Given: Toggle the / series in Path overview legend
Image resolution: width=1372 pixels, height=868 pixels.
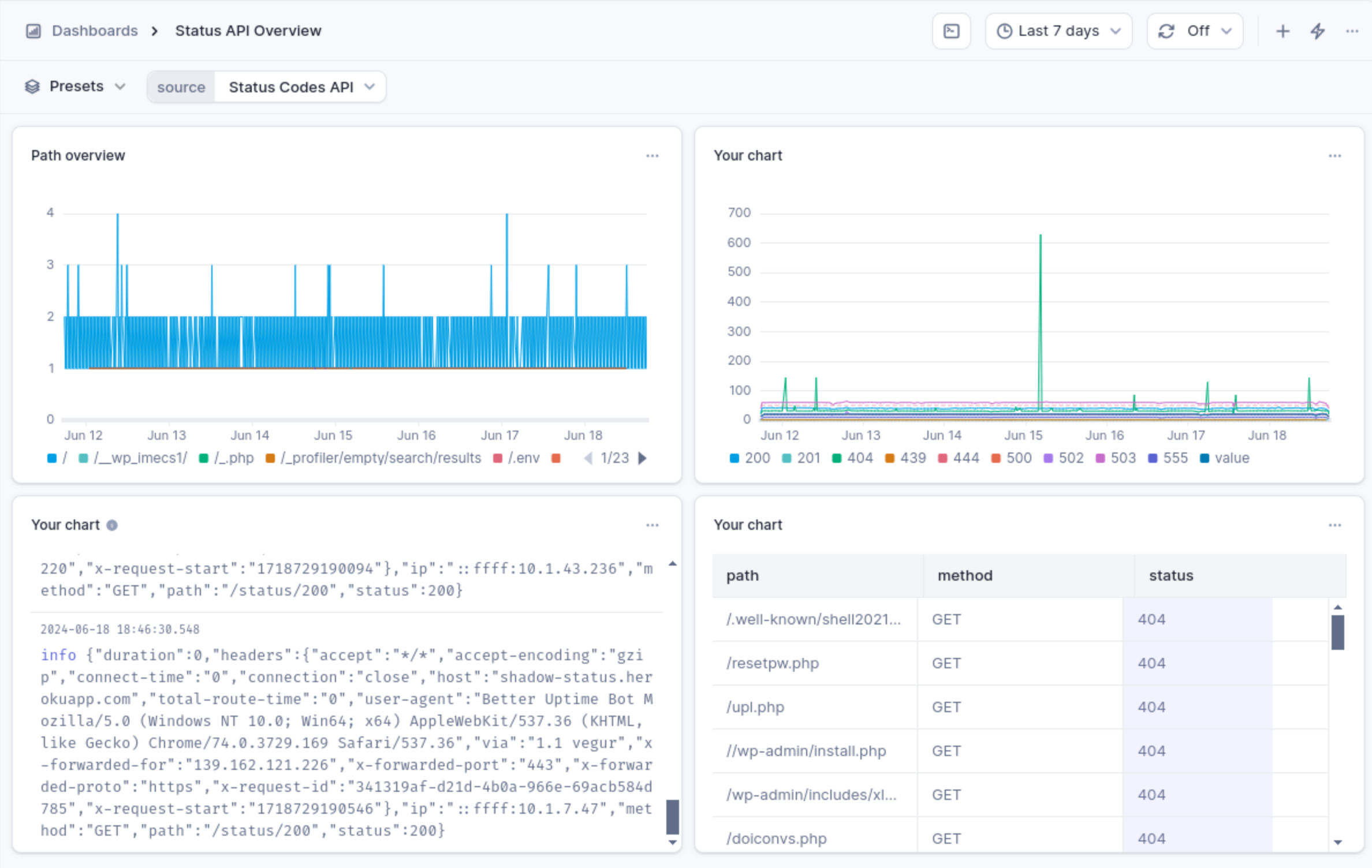Looking at the screenshot, I should tap(57, 458).
